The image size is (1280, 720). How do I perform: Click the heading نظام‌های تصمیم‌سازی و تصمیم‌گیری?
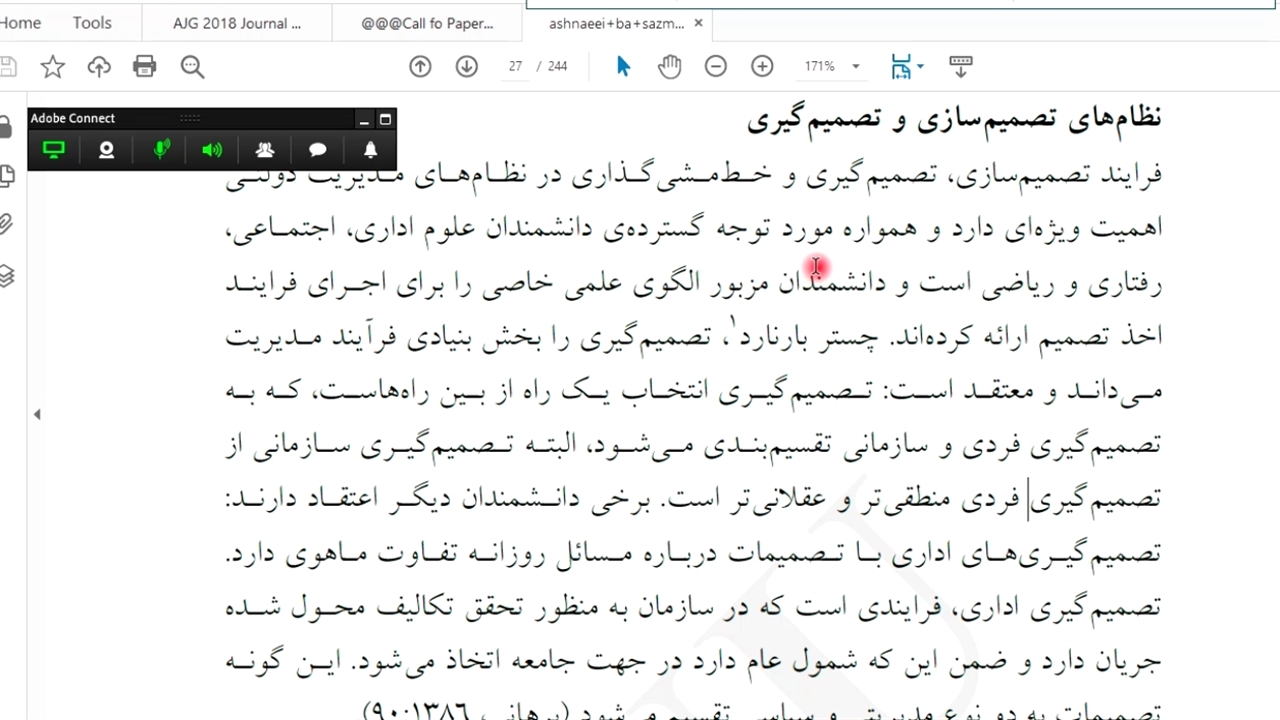[954, 119]
